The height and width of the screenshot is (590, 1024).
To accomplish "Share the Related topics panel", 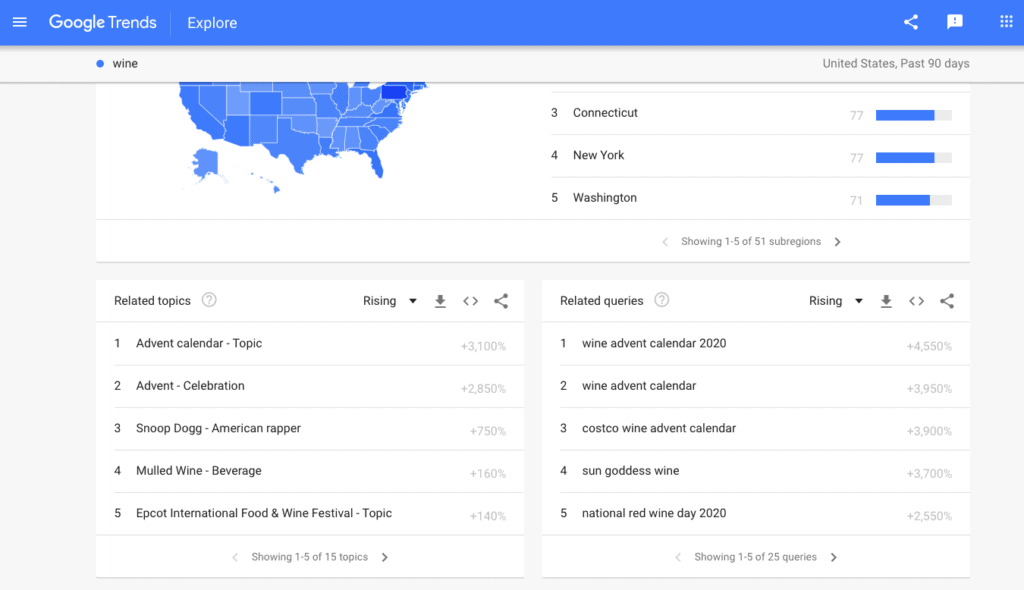I will coord(501,300).
